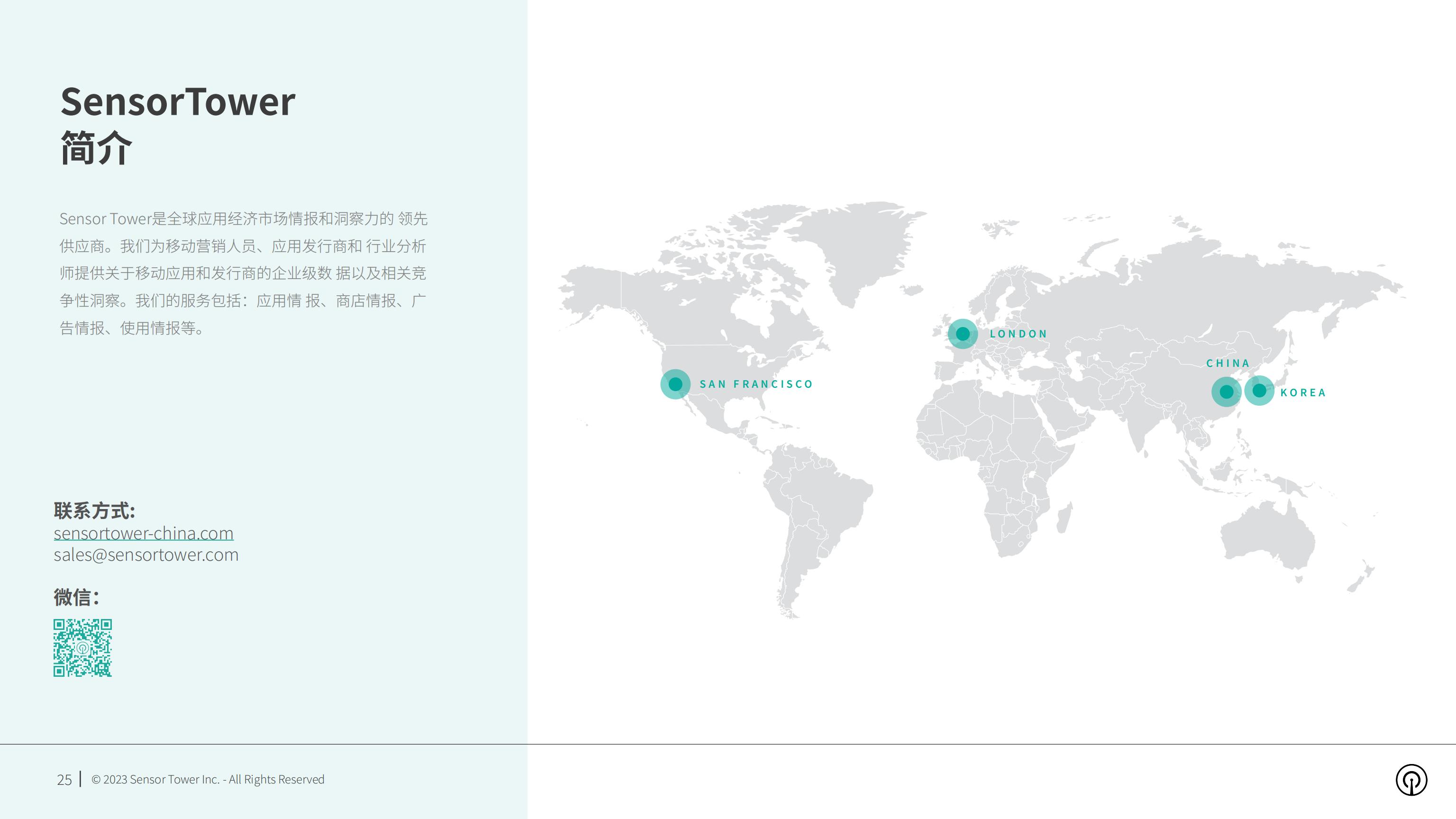
Task: Click the 简介 heading
Action: point(96,148)
